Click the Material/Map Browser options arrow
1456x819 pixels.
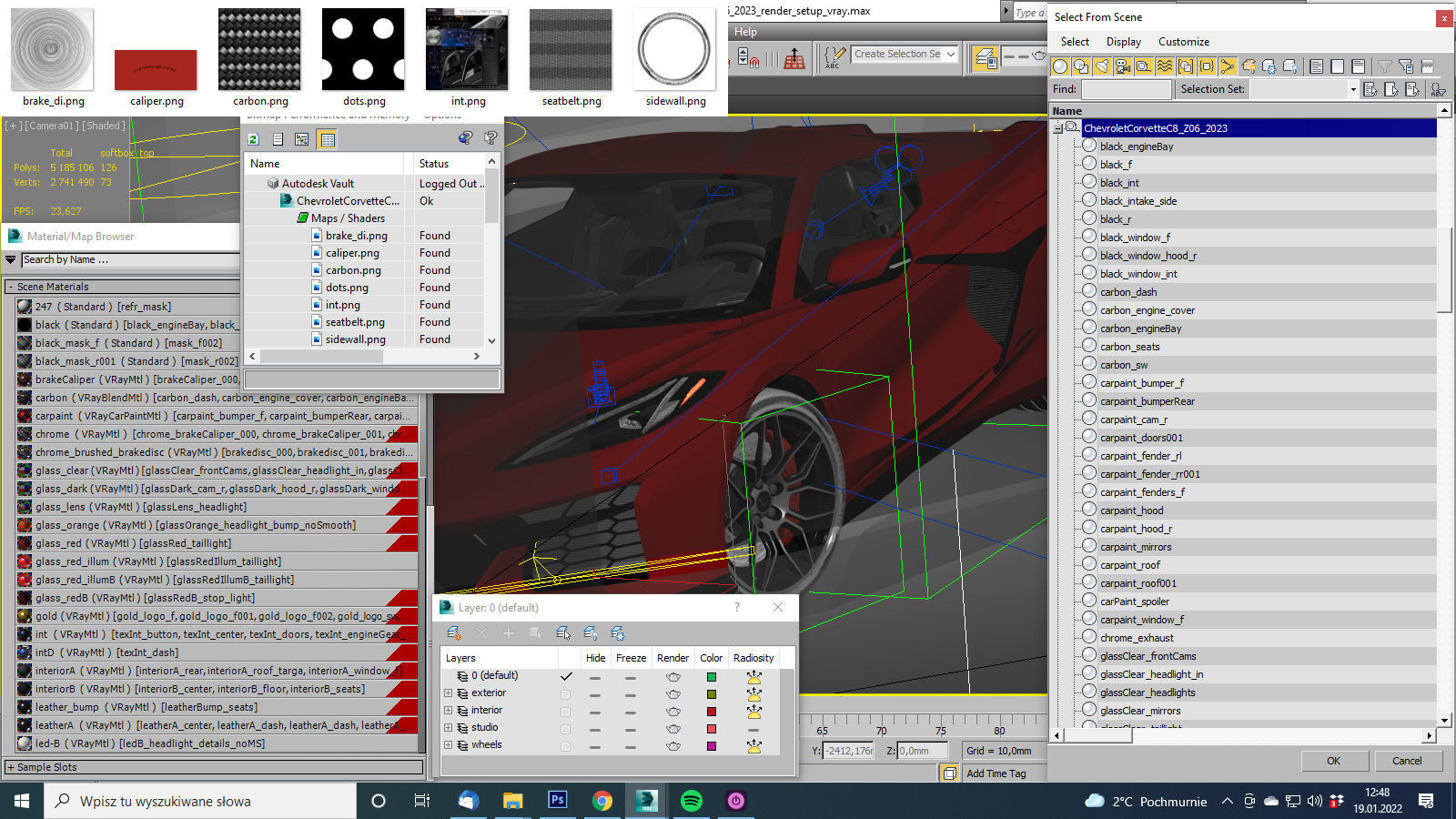pos(11,259)
